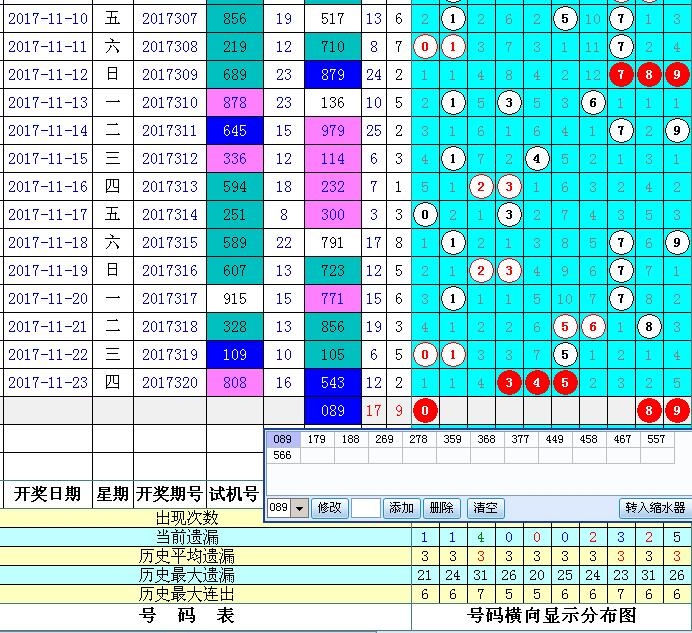Open the 089 number dropdown arrow
The width and height of the screenshot is (692, 633).
(x=301, y=508)
